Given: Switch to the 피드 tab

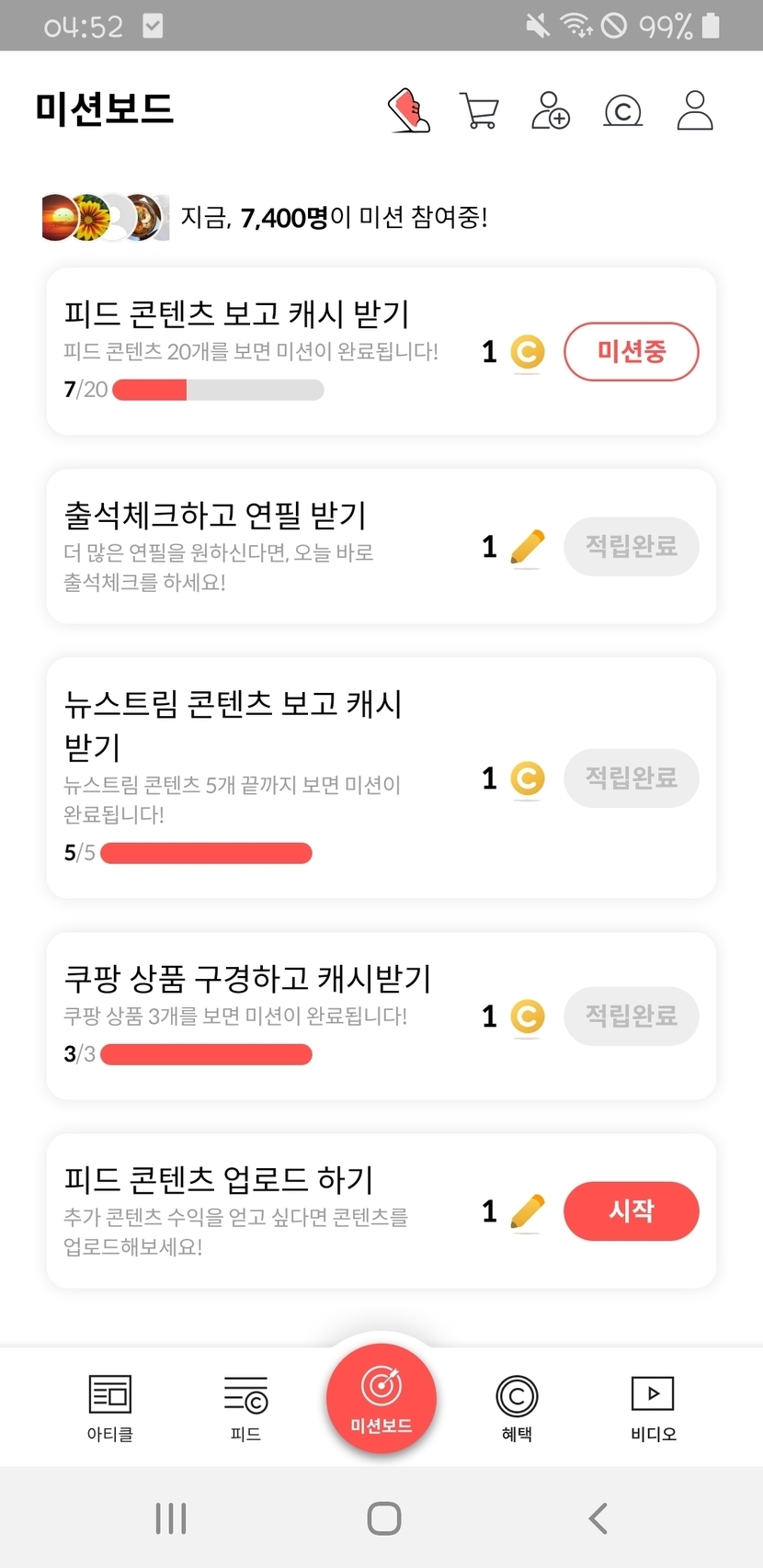Looking at the screenshot, I should pyautogui.click(x=245, y=1406).
